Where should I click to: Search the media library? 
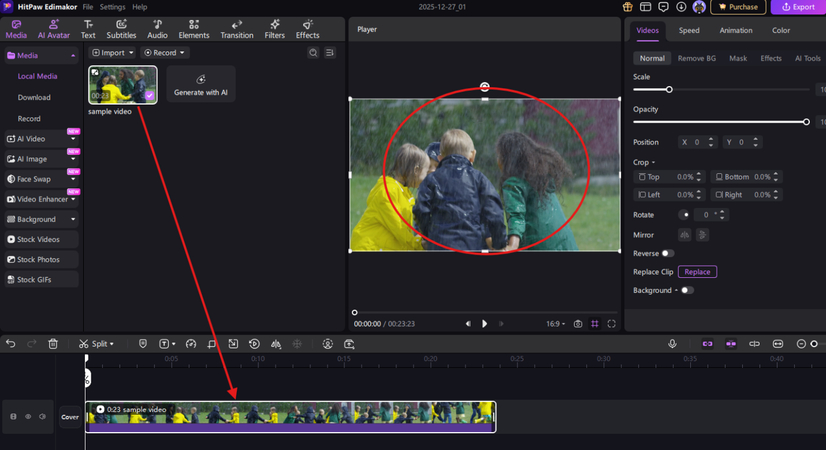coord(313,53)
